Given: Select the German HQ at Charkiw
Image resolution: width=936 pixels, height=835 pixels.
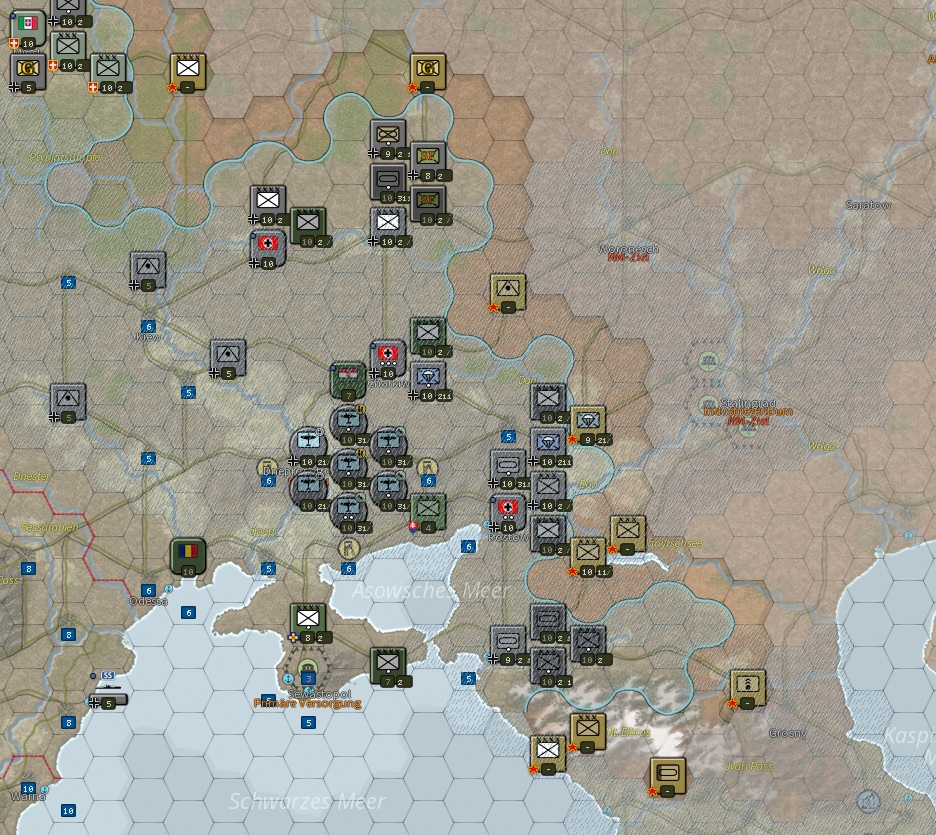Looking at the screenshot, I should pos(388,359).
